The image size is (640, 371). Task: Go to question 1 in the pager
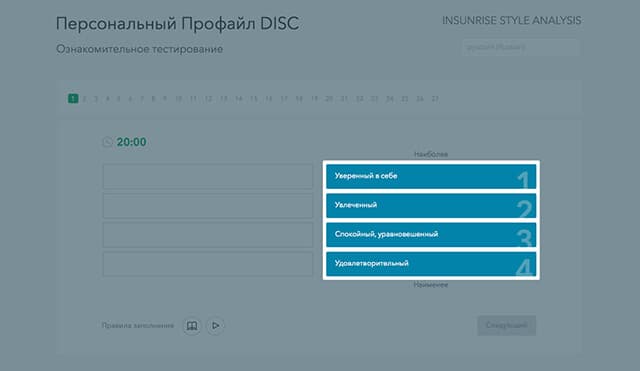tap(73, 98)
